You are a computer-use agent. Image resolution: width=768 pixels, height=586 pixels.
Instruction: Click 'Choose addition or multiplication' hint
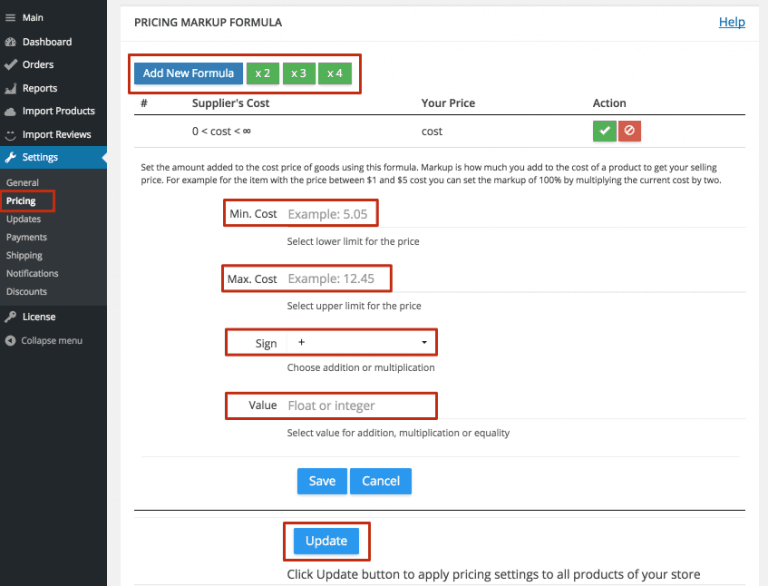[360, 367]
